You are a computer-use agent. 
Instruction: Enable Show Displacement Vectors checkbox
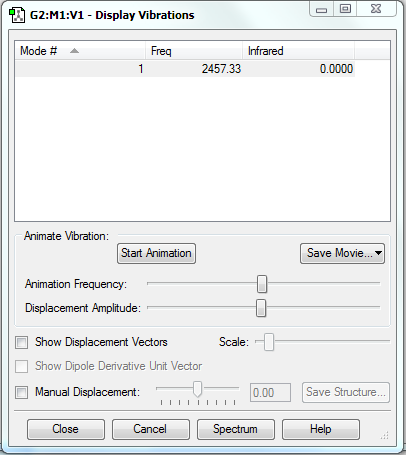(x=22, y=343)
